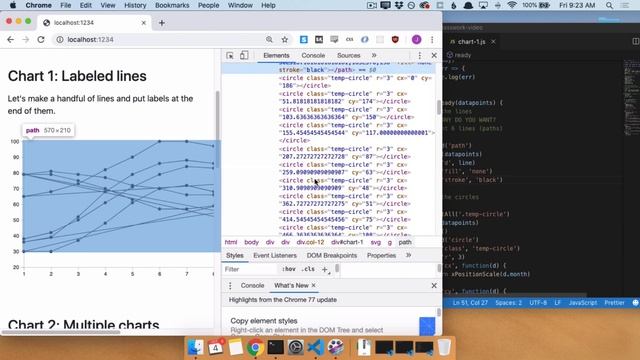Open Chrome from the Dock
This screenshot has width=640, height=360.
coord(256,347)
